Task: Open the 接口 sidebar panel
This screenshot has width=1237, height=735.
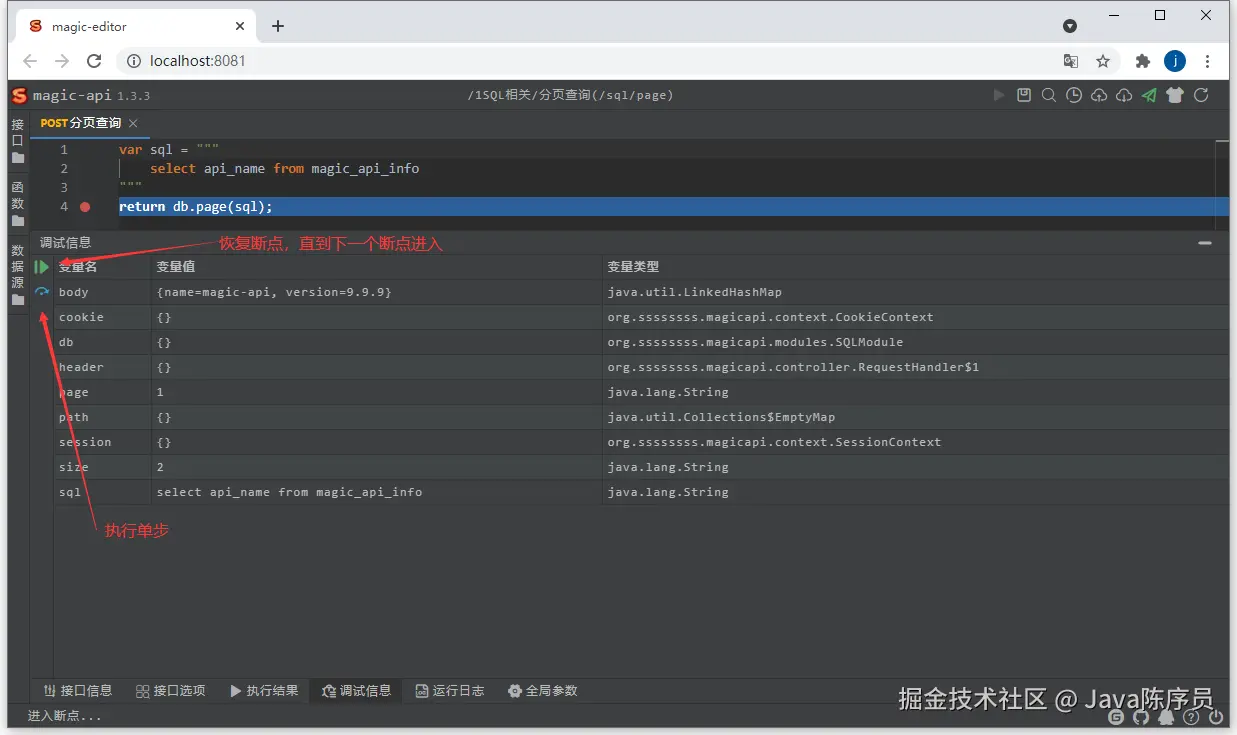Action: [x=18, y=141]
